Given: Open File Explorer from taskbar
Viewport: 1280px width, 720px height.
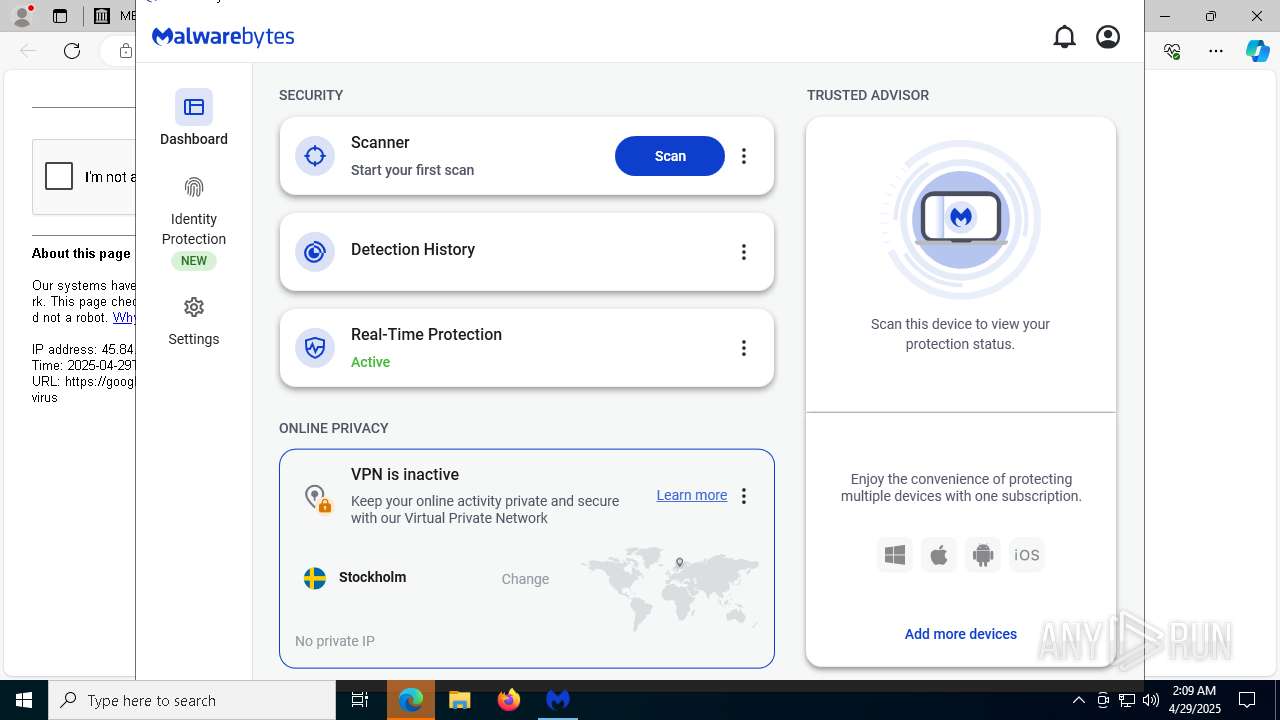Looking at the screenshot, I should (x=459, y=700).
